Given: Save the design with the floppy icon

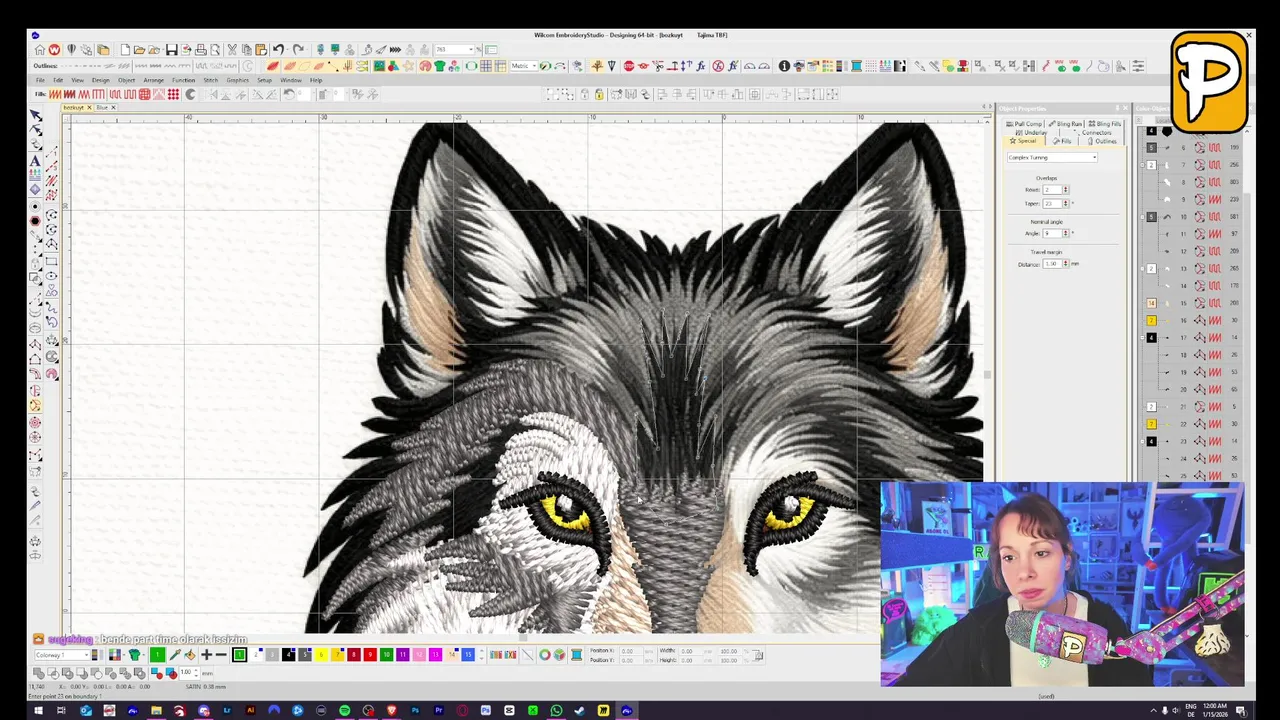Looking at the screenshot, I should [171, 49].
